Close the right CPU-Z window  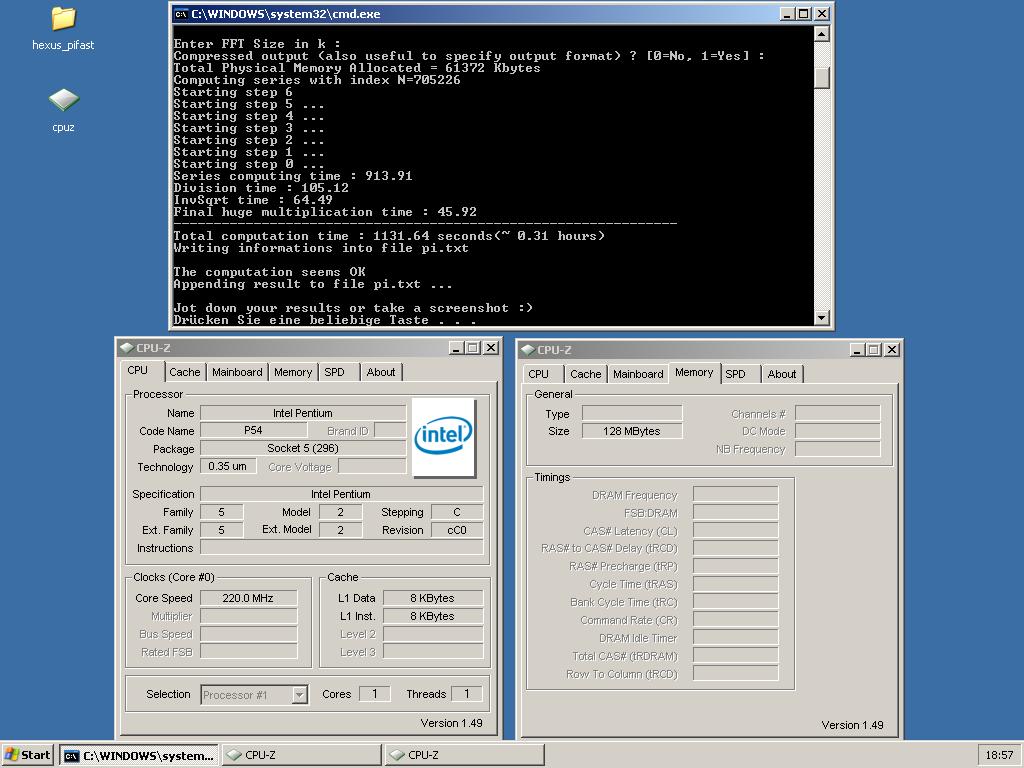click(x=892, y=350)
